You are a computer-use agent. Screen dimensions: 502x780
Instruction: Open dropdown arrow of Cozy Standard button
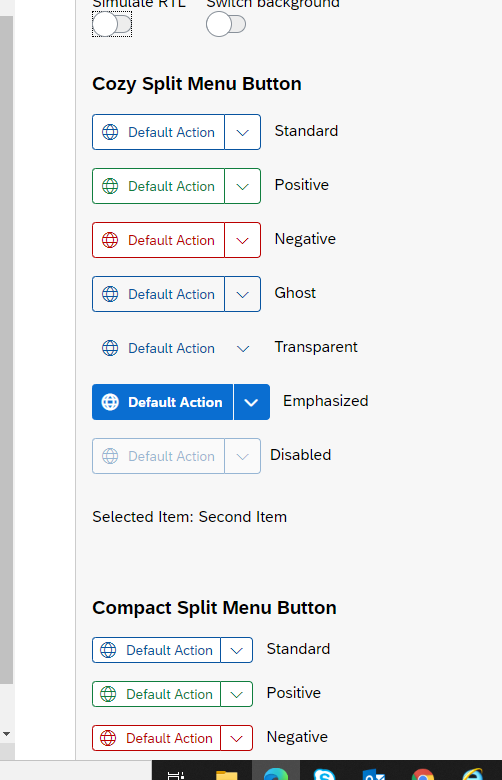point(242,132)
